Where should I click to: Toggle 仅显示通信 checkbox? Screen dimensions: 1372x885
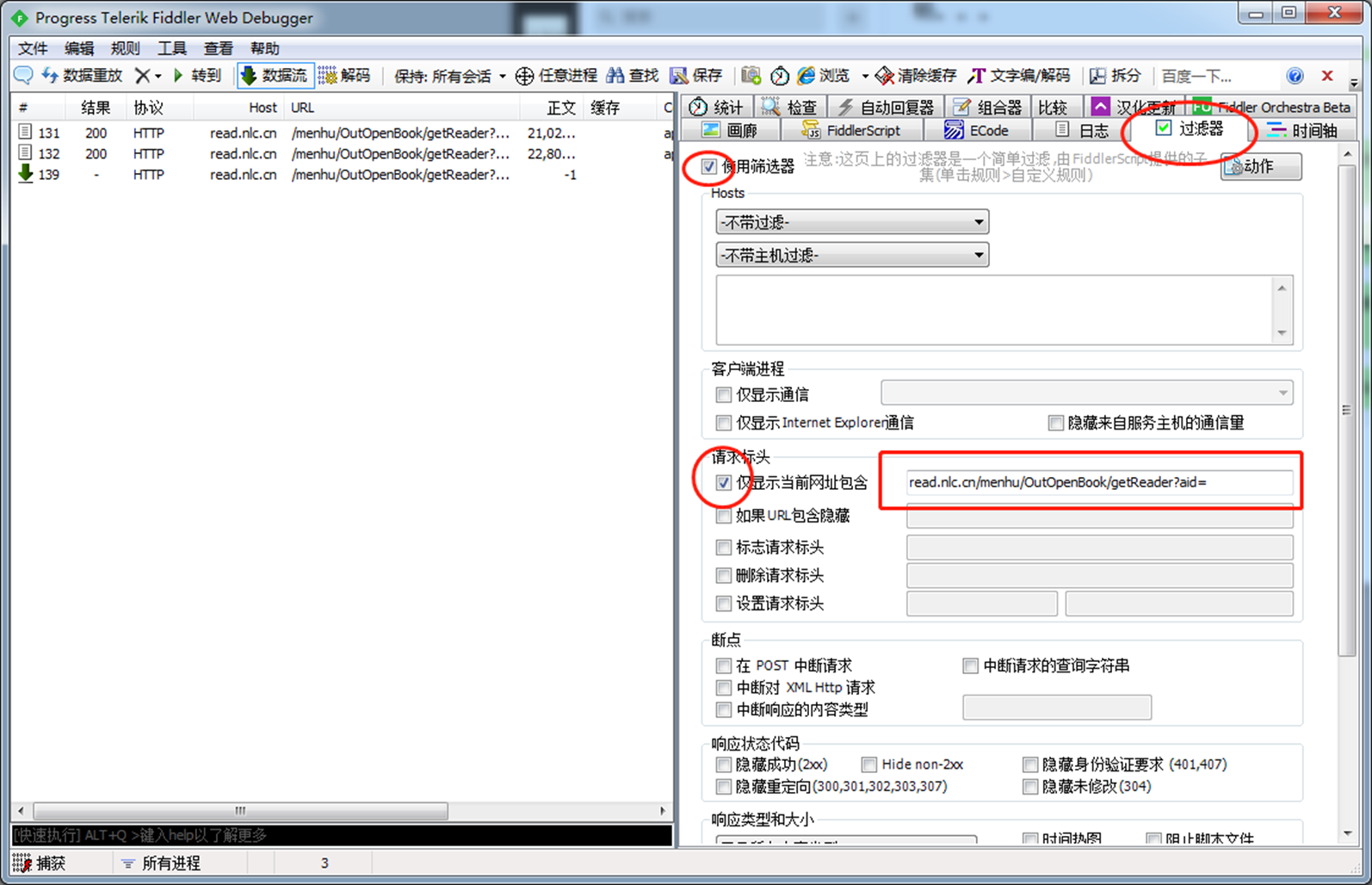723,394
